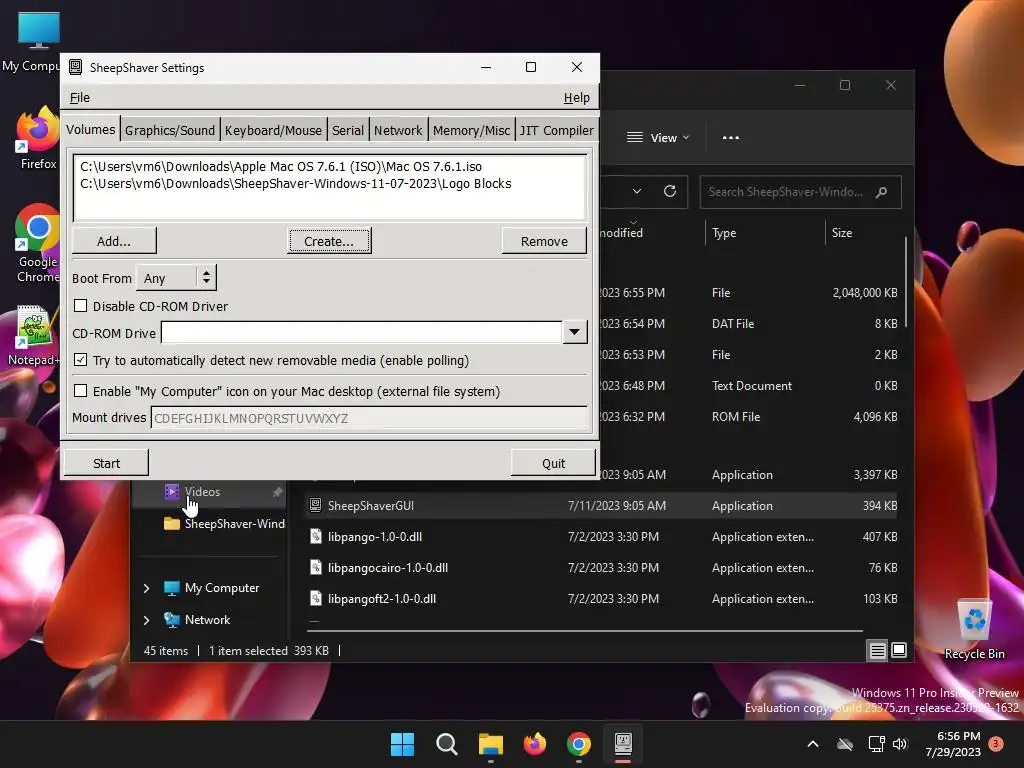1024x768 pixels.
Task: Switch to the Network tab
Action: point(398,130)
